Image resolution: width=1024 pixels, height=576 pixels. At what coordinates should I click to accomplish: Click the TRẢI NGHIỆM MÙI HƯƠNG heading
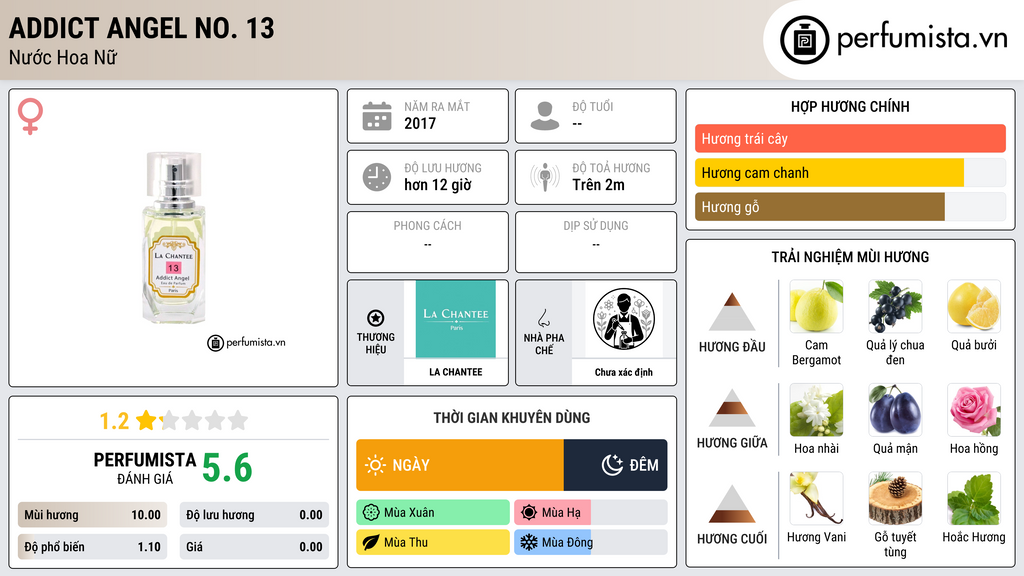(x=850, y=257)
